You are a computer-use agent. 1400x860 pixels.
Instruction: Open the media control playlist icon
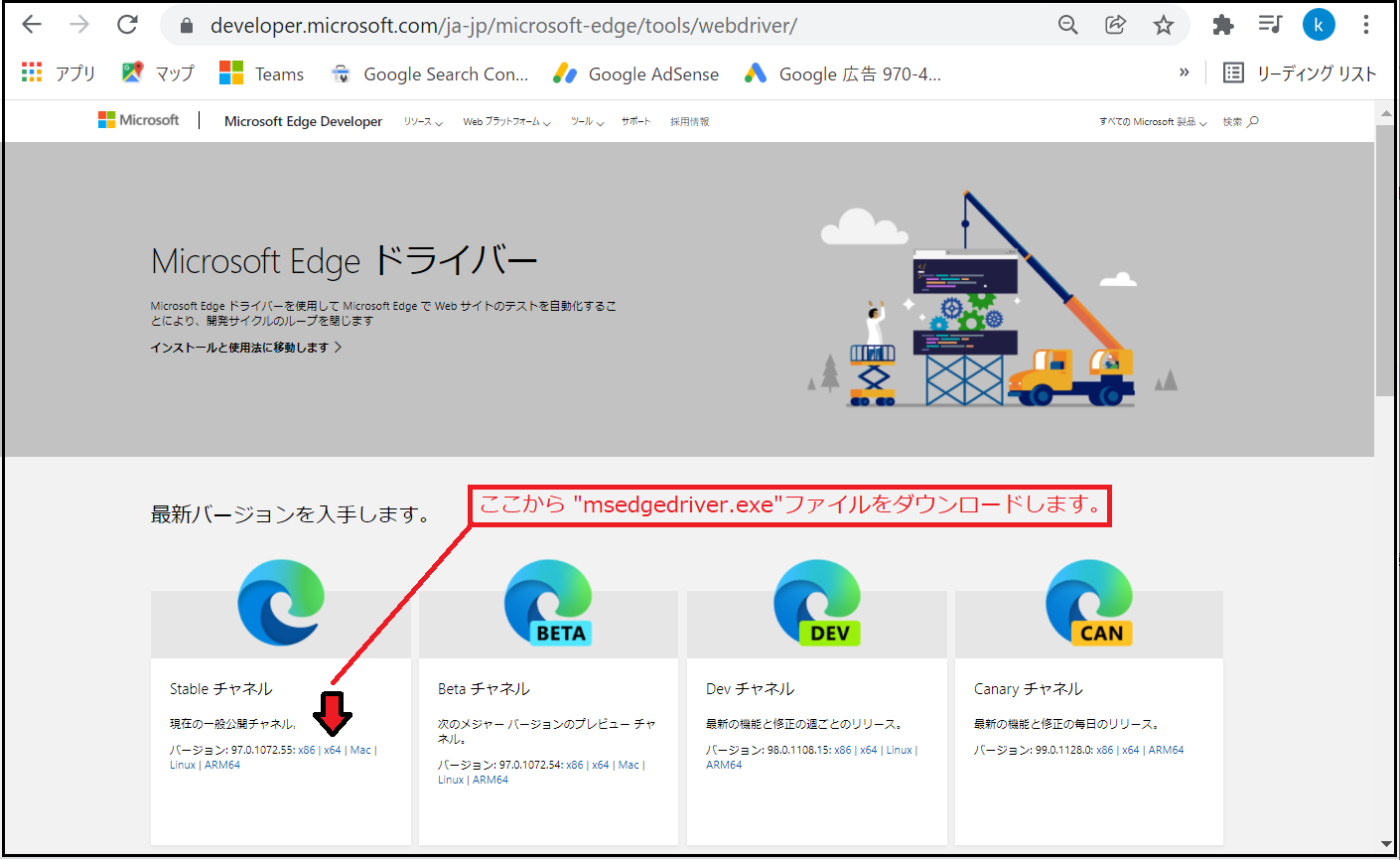point(1270,25)
